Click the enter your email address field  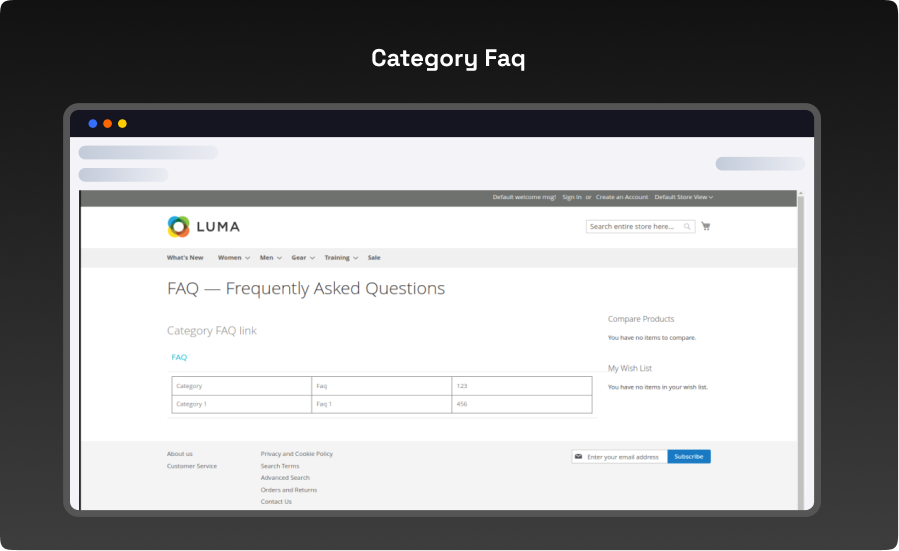point(624,457)
